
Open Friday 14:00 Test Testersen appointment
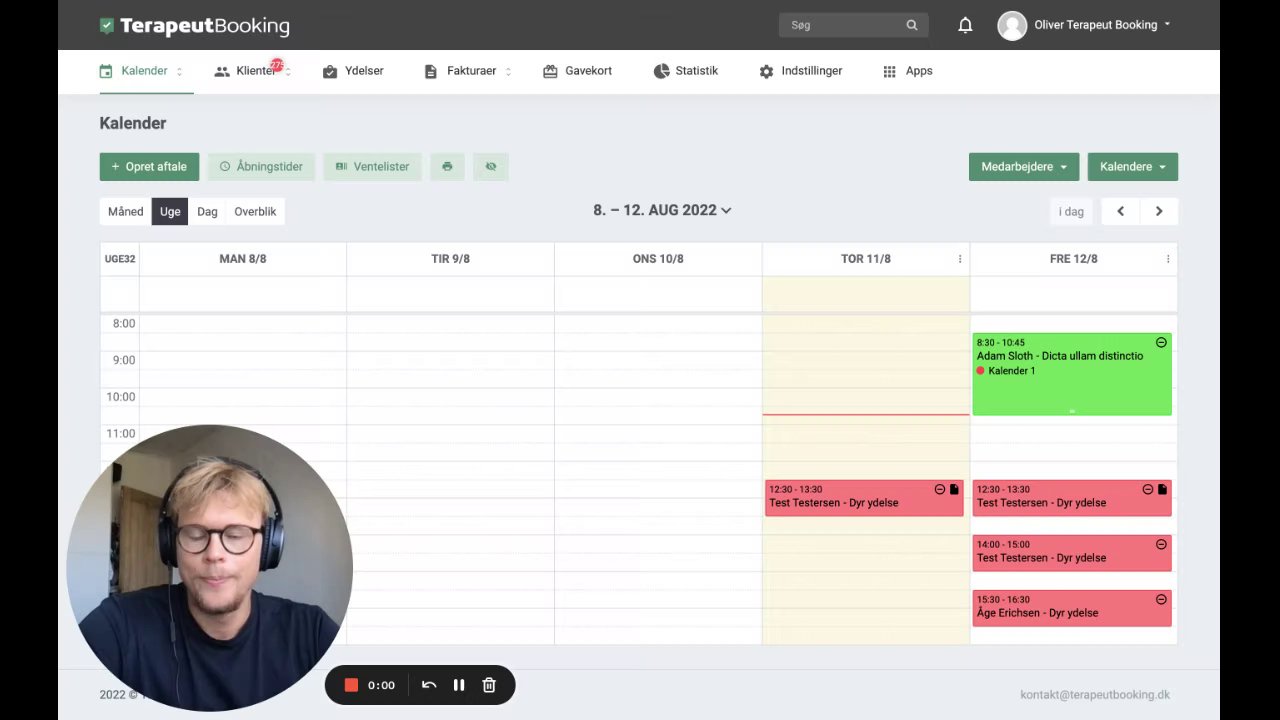point(1072,553)
